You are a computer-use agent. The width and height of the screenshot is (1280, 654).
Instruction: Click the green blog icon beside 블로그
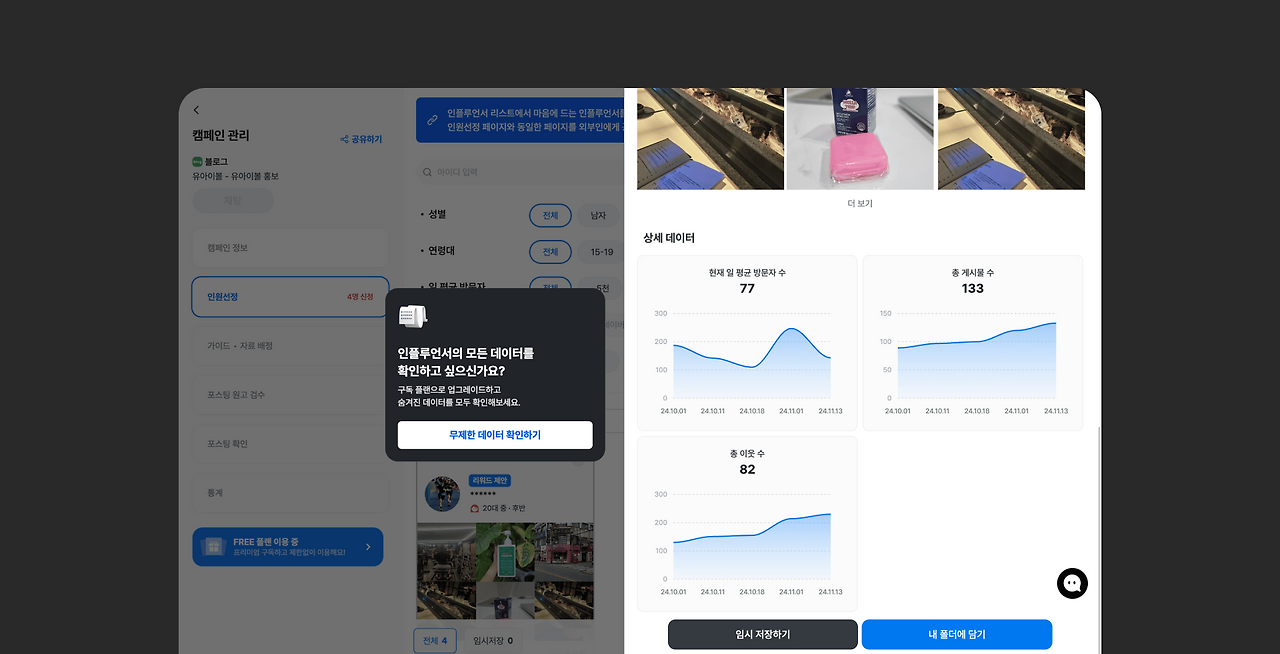198,161
